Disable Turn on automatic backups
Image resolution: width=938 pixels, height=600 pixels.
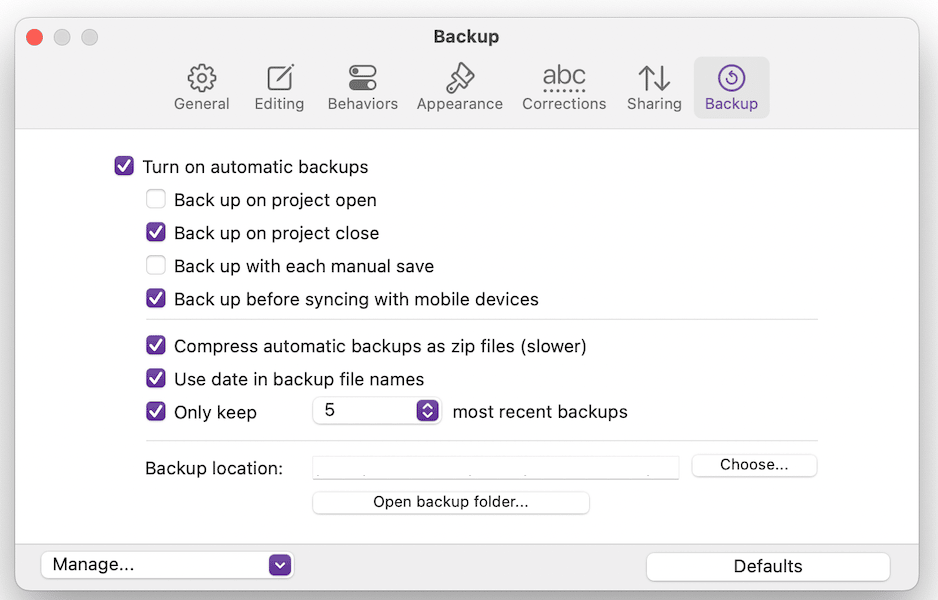click(124, 166)
